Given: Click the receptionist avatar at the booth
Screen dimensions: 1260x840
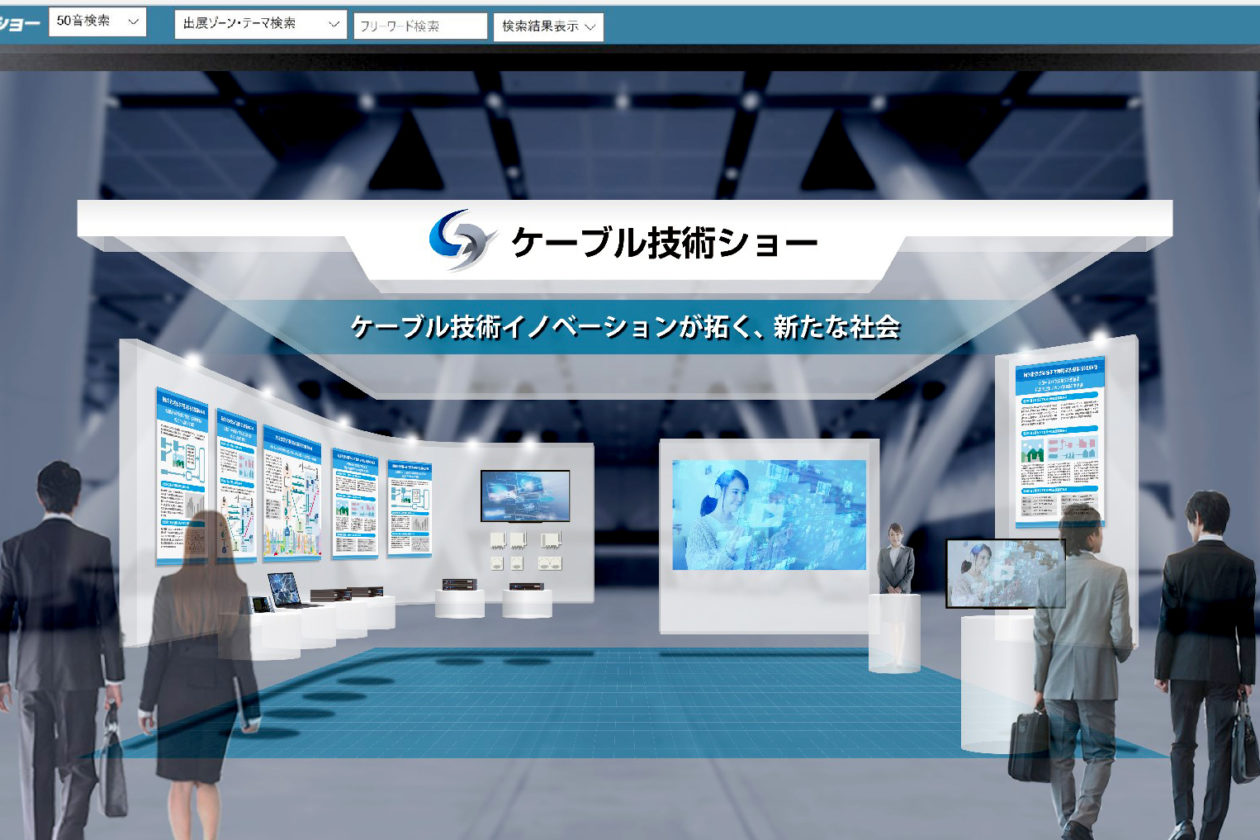Looking at the screenshot, I should [895, 558].
